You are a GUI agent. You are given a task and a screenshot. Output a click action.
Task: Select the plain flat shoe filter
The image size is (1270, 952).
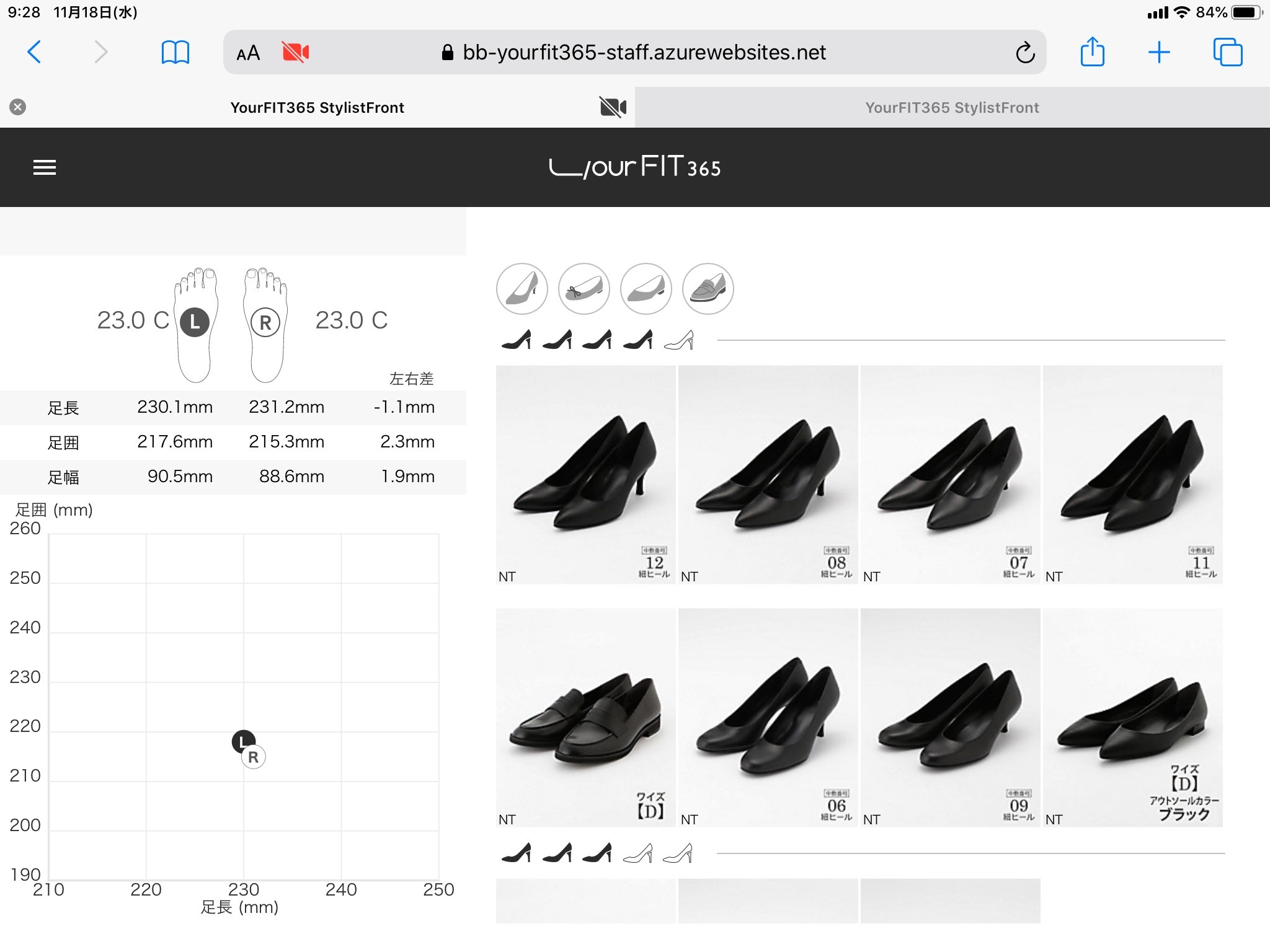tap(646, 289)
